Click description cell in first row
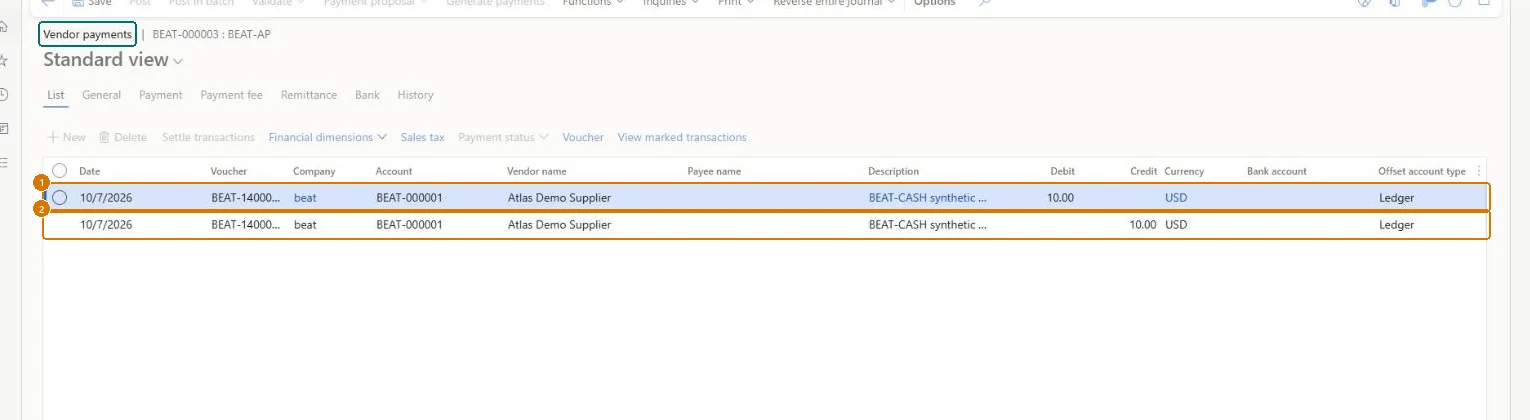 pyautogui.click(x=928, y=198)
